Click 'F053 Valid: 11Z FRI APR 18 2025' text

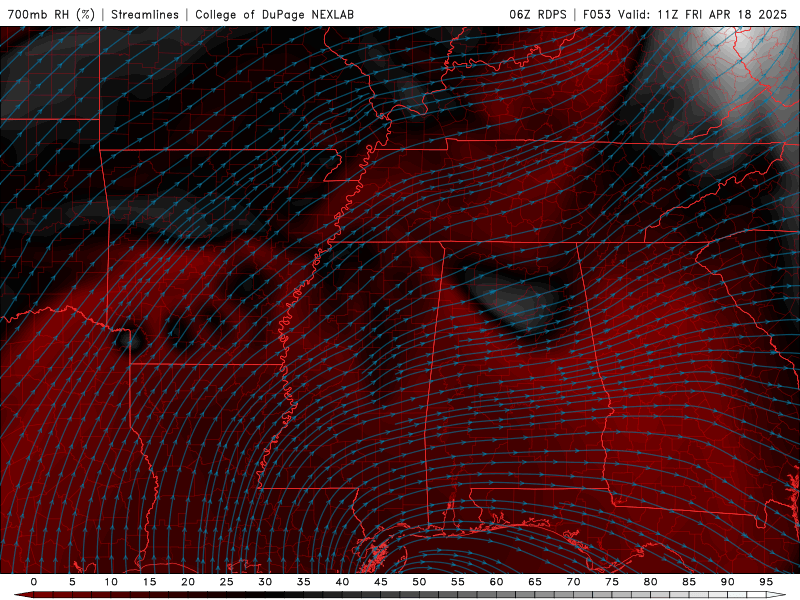click(685, 14)
